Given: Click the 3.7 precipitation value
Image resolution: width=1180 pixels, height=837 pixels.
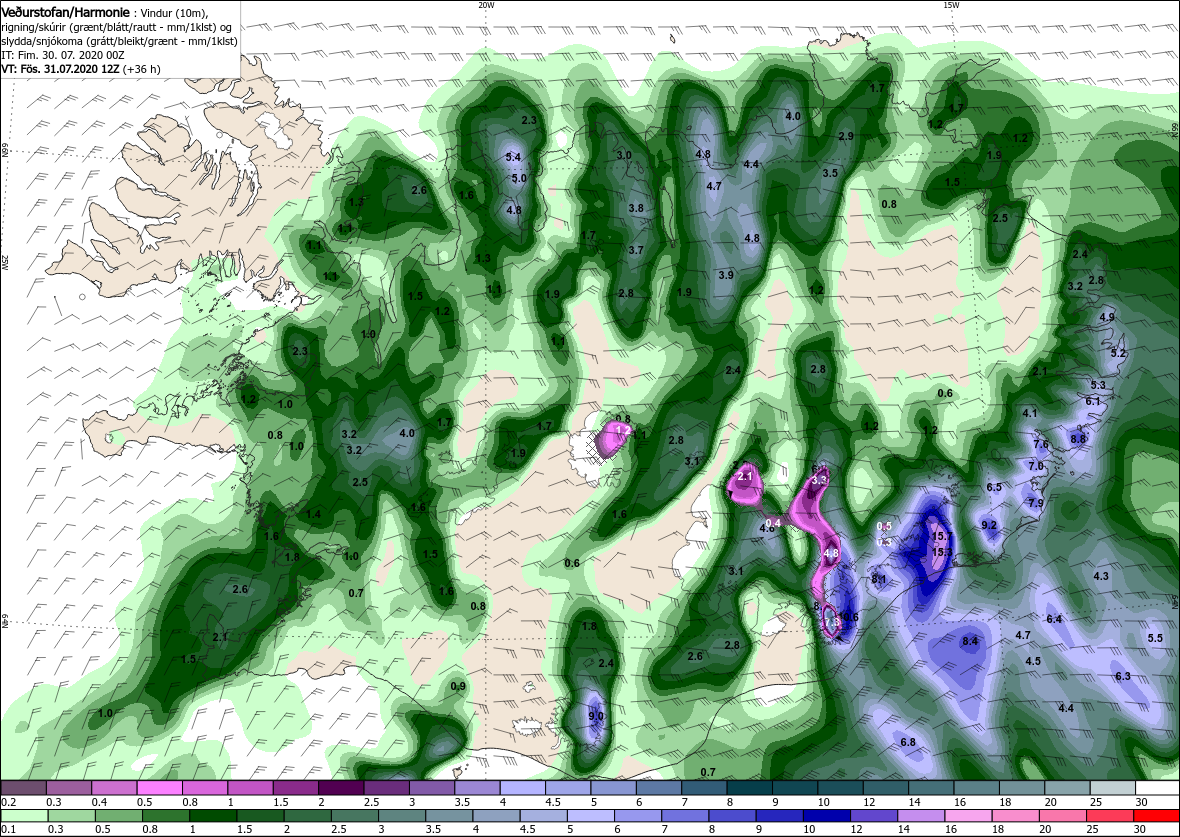Looking at the screenshot, I should click(x=636, y=250).
